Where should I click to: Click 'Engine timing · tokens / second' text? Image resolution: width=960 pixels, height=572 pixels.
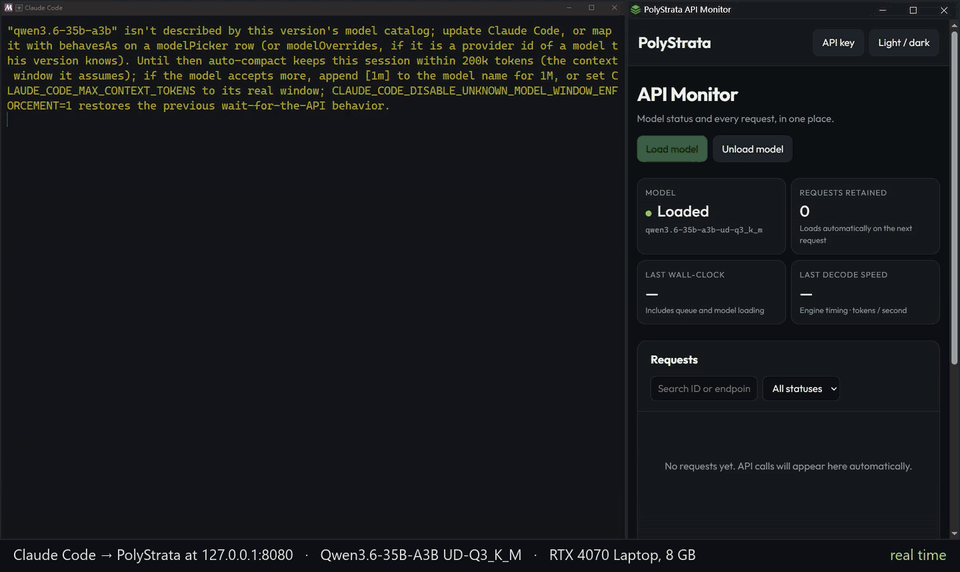(x=853, y=310)
